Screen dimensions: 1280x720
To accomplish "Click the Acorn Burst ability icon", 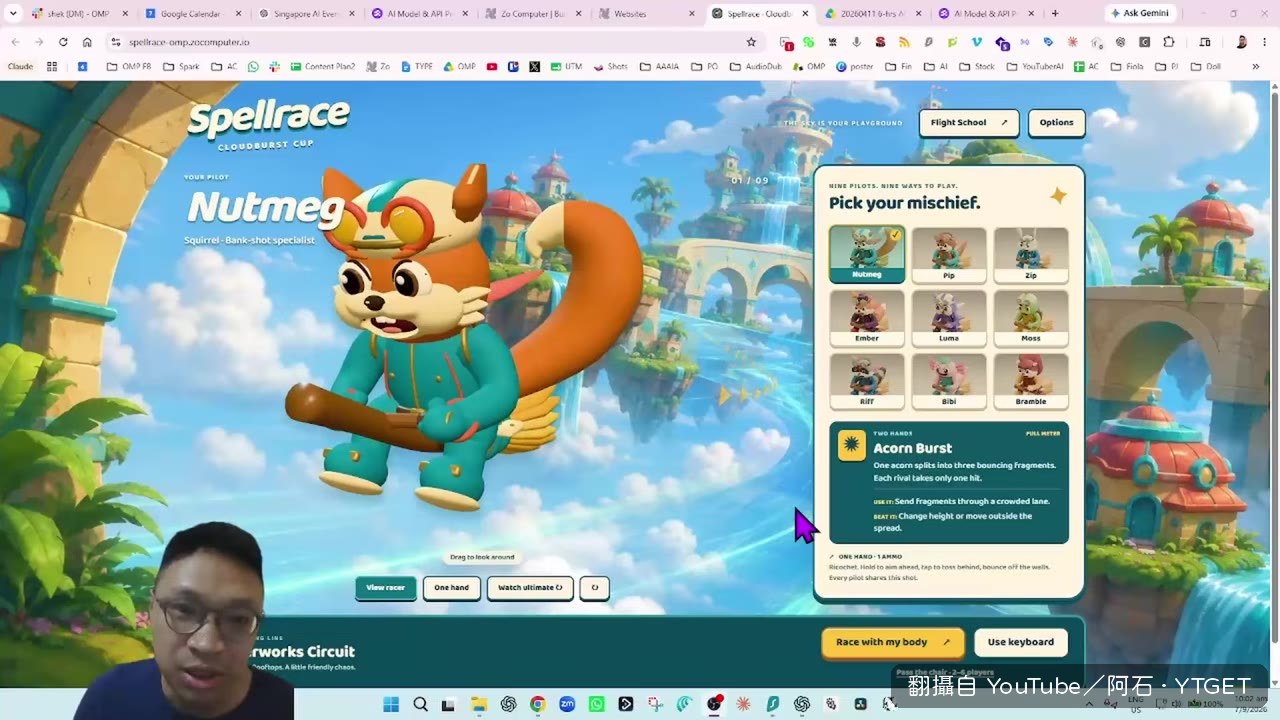I will (x=852, y=447).
